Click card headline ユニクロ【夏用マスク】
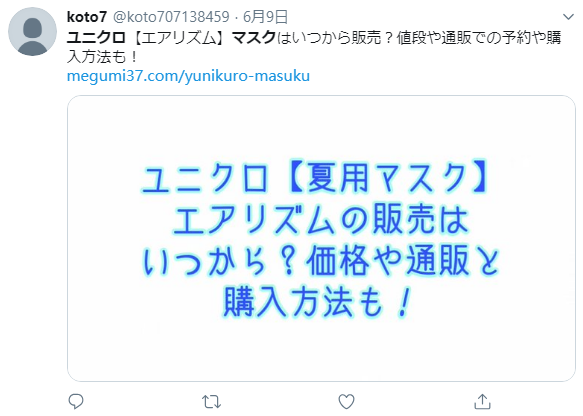Image resolution: width=583 pixels, height=416 pixels. click(316, 178)
